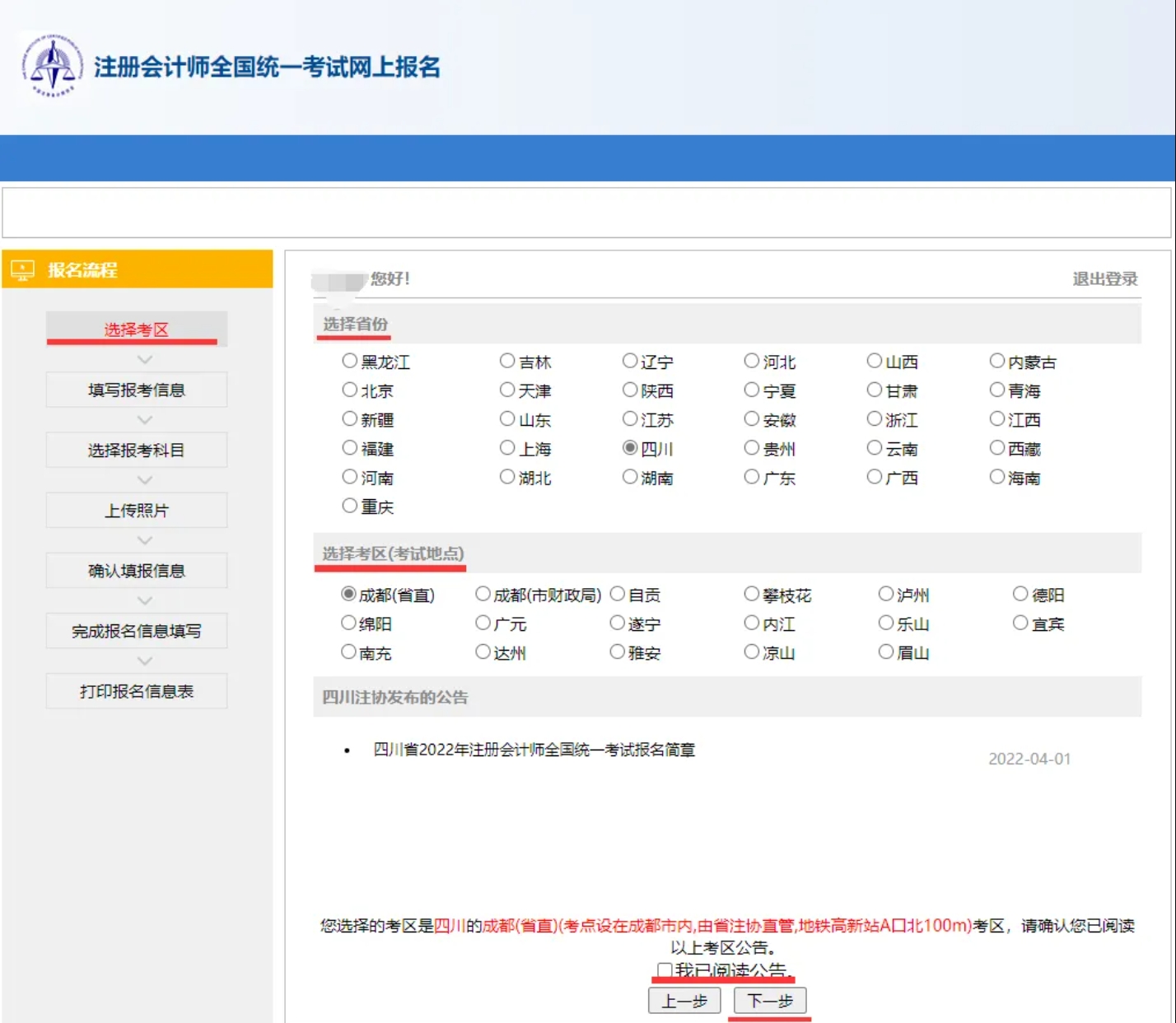Choose 西藏 radio option

[x=997, y=447]
